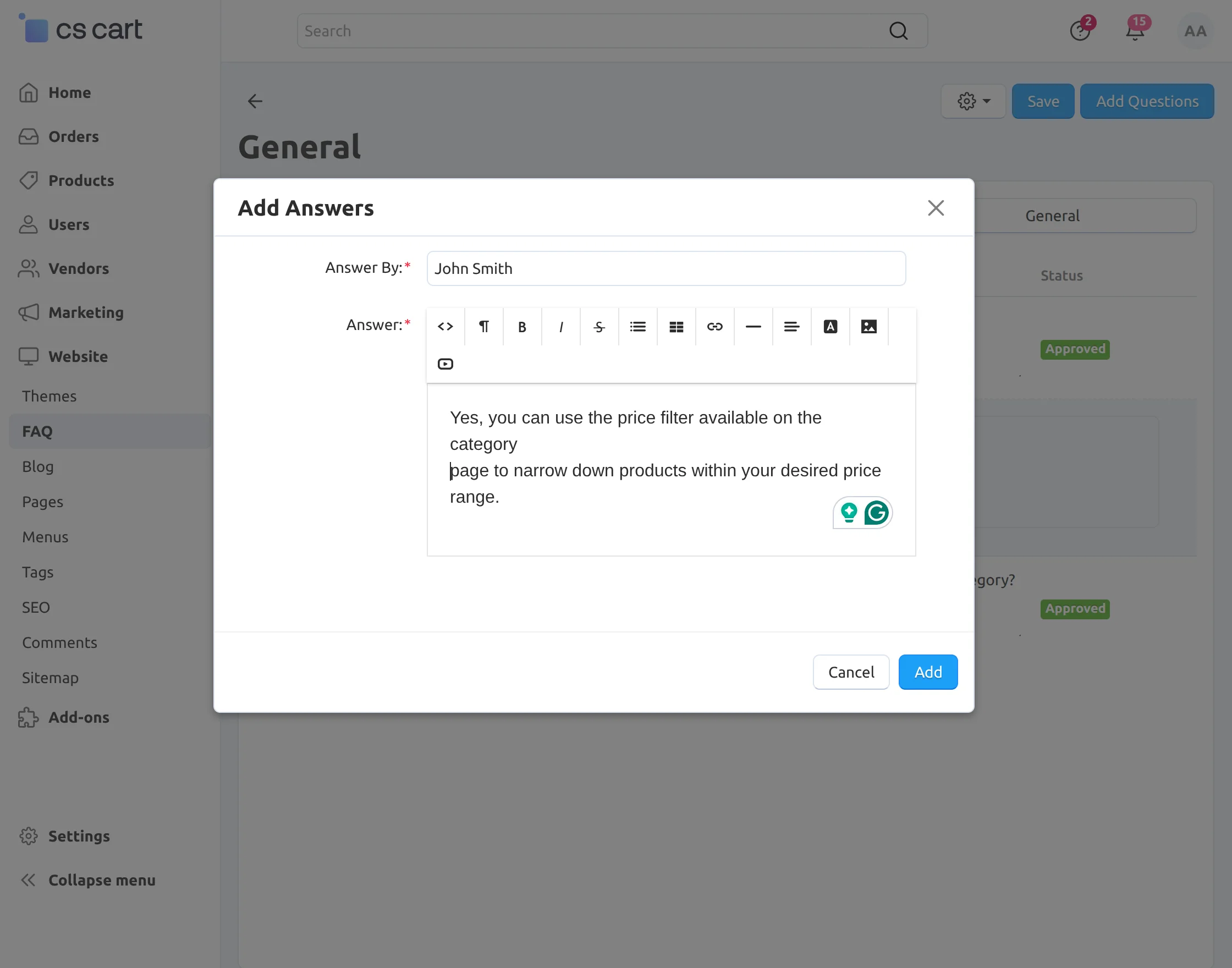Open Vendors in the sidebar

pos(63,268)
